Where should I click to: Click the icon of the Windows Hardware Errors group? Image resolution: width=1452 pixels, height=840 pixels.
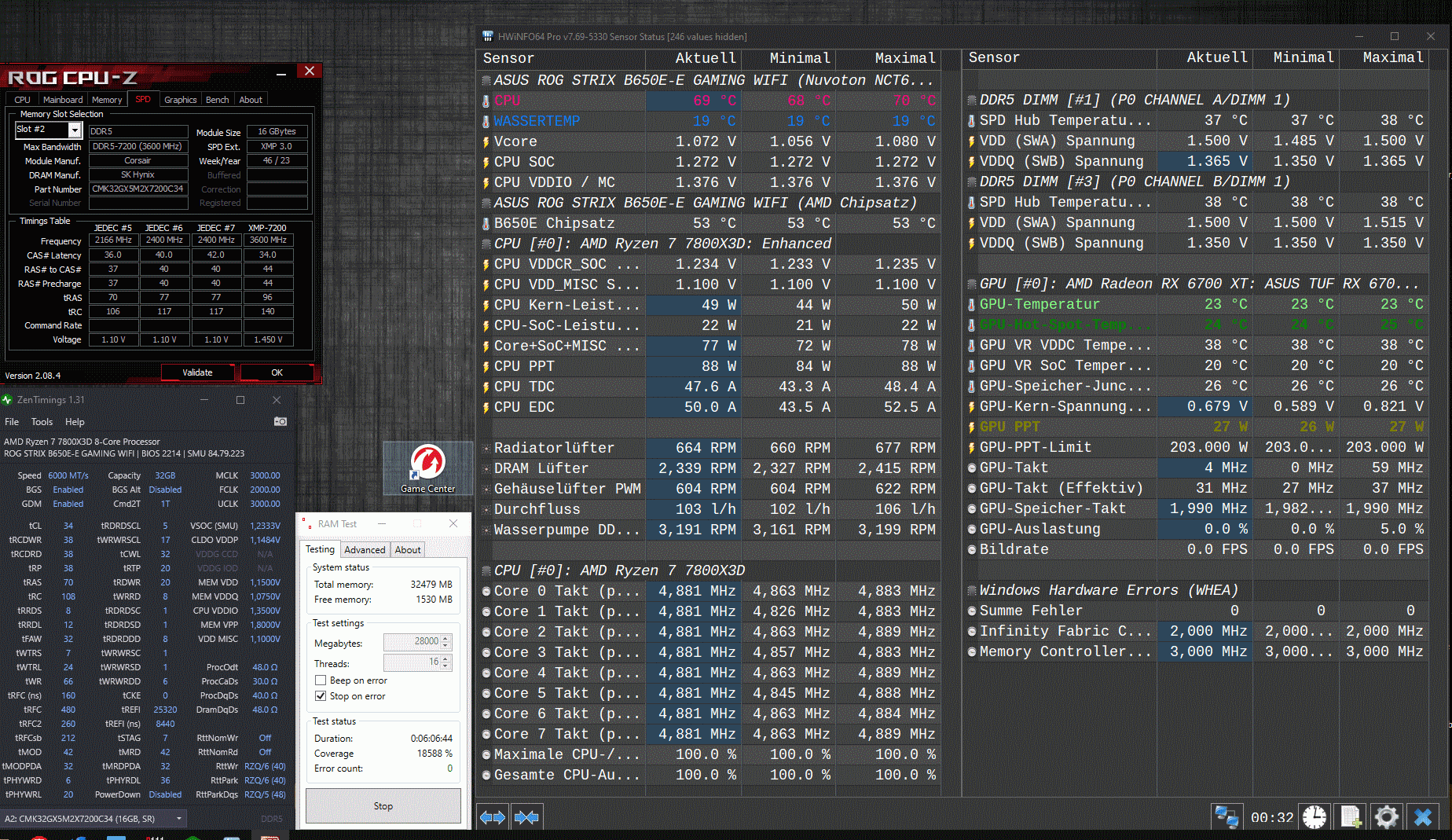pyautogui.click(x=972, y=590)
